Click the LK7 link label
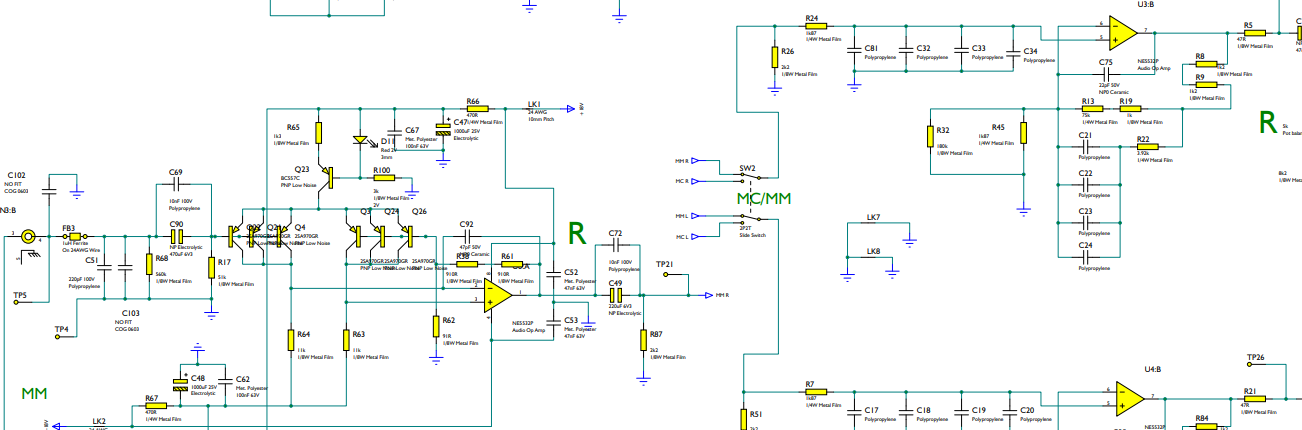Screen dimensions: 1302x430 click(873, 217)
